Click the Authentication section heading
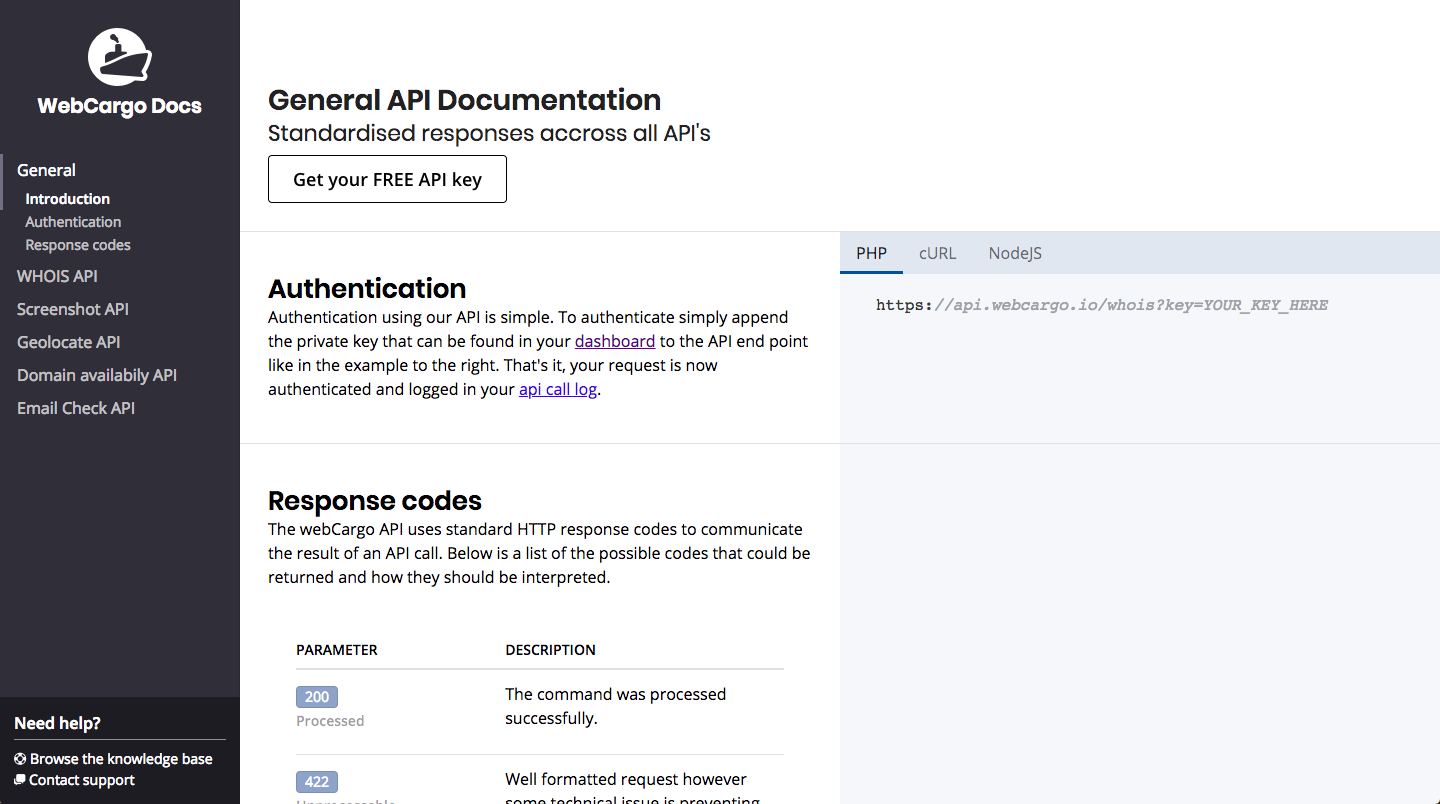Screen dimensions: 1440x804 point(367,288)
